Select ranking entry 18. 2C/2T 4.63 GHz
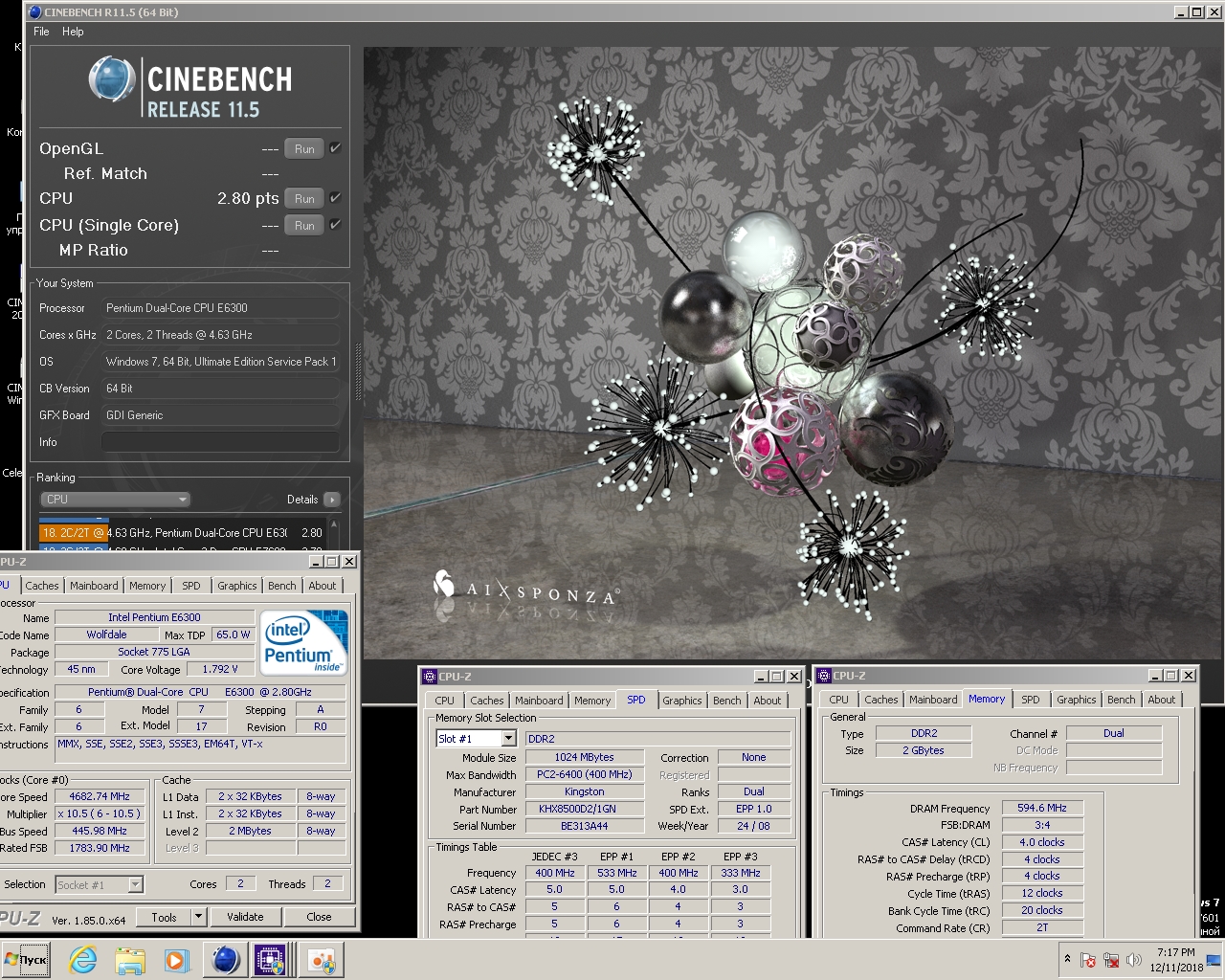 coord(182,532)
